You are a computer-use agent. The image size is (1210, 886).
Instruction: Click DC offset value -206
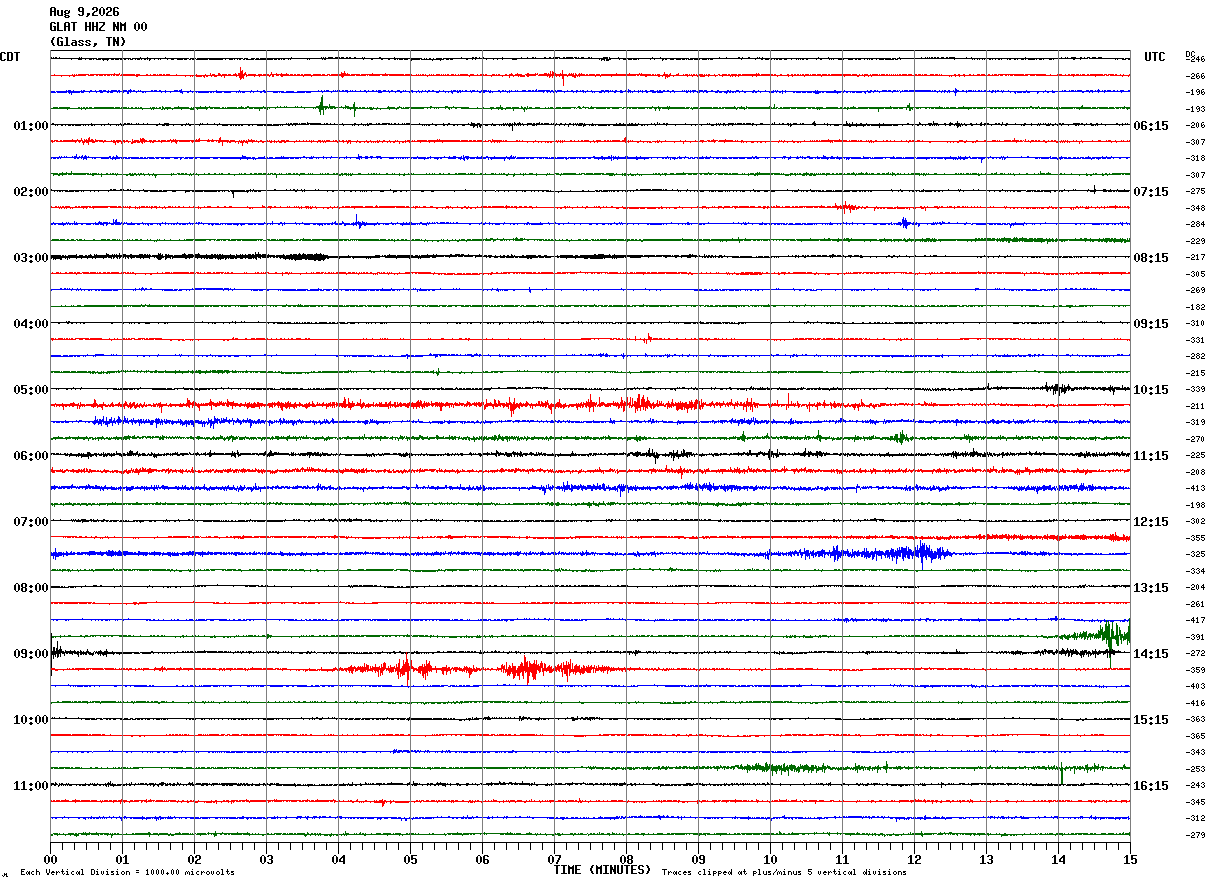coord(1195,125)
